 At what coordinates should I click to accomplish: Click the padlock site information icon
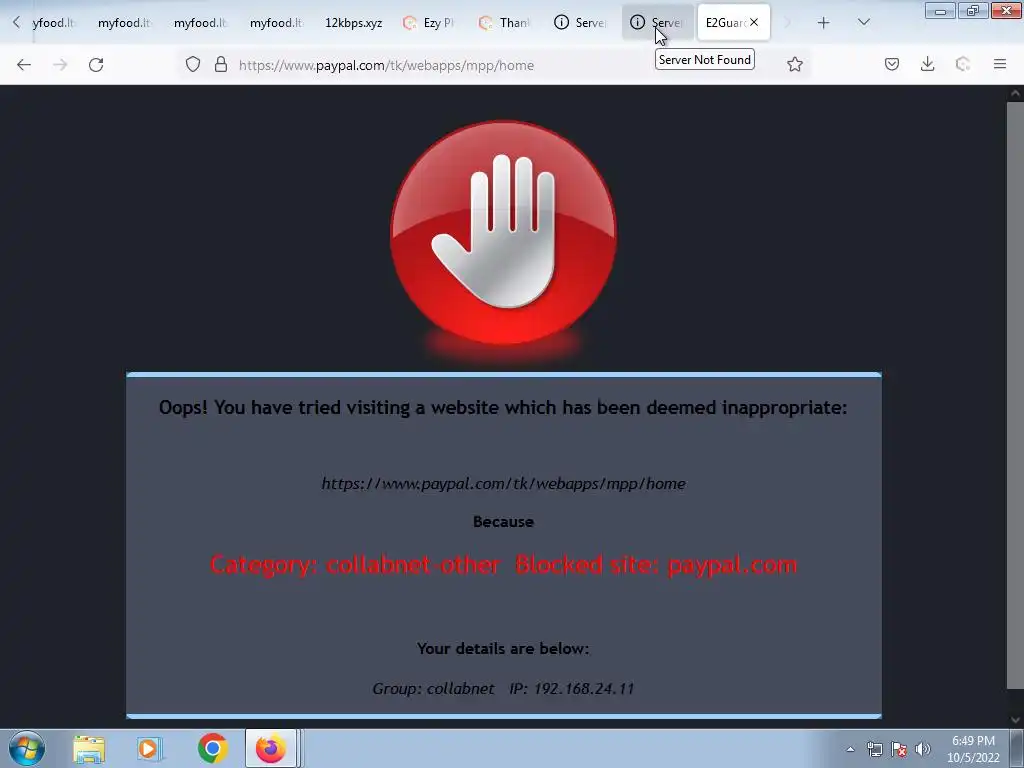pyautogui.click(x=221, y=65)
